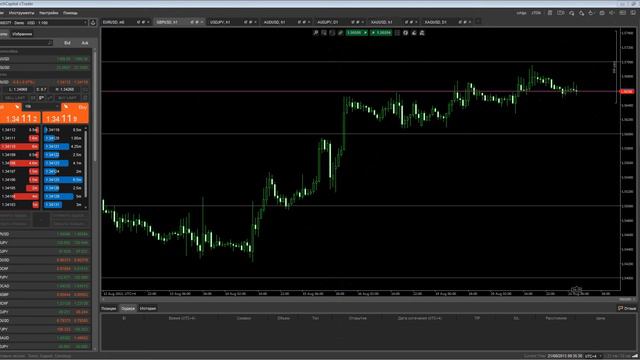Detach the GBPUSD H1 chart icon
640x360 pixels.
tap(197, 22)
